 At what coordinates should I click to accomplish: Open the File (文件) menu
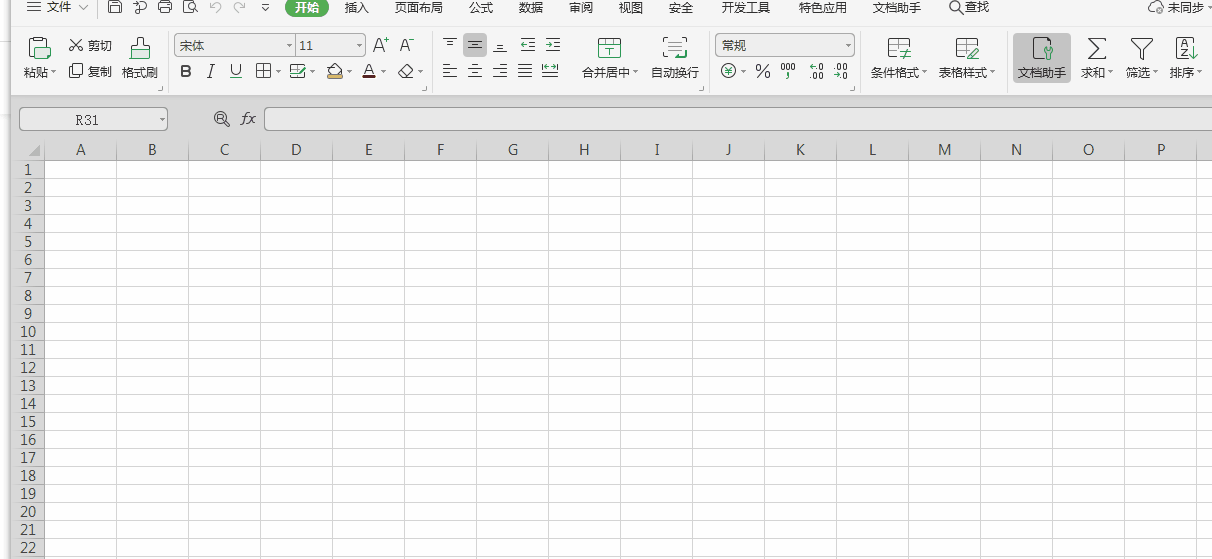pos(57,7)
